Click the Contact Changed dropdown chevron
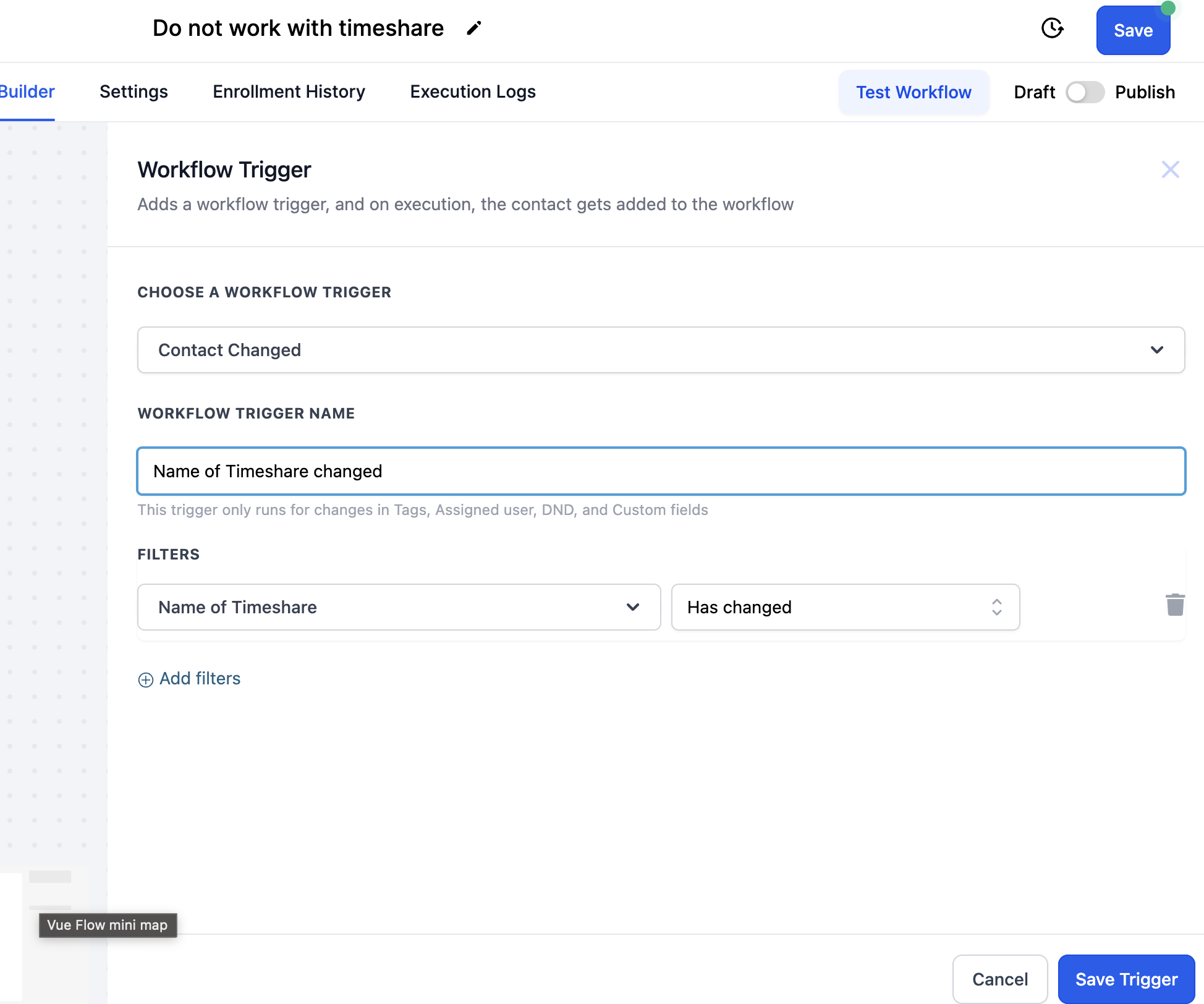Screen dimensions: 1204x1004 pos(1156,350)
